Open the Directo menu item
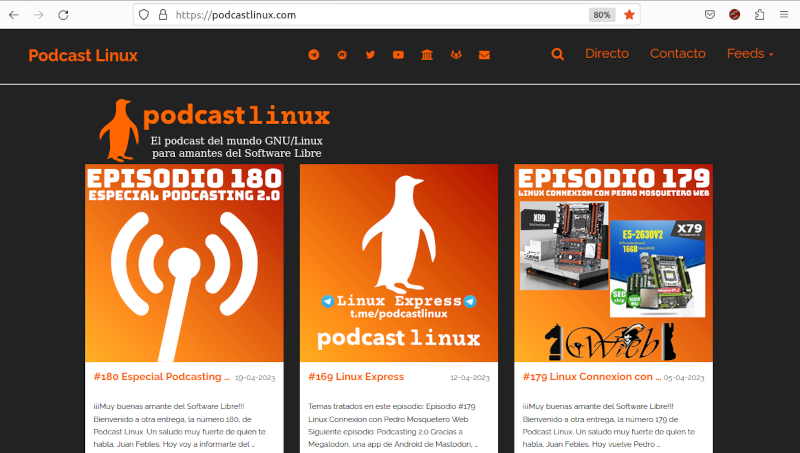 (x=607, y=54)
